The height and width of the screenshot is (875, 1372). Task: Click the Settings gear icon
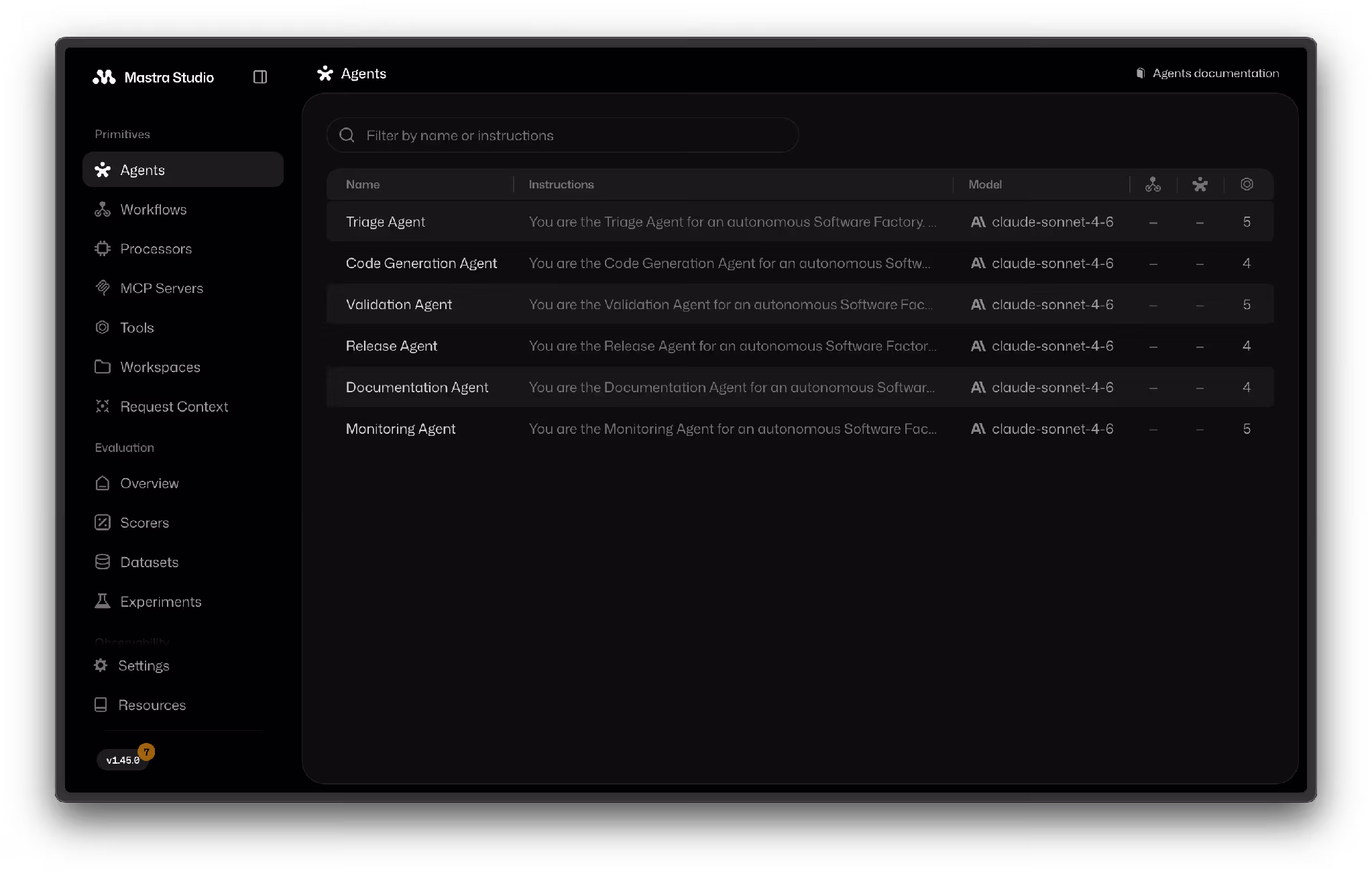pyautogui.click(x=101, y=665)
